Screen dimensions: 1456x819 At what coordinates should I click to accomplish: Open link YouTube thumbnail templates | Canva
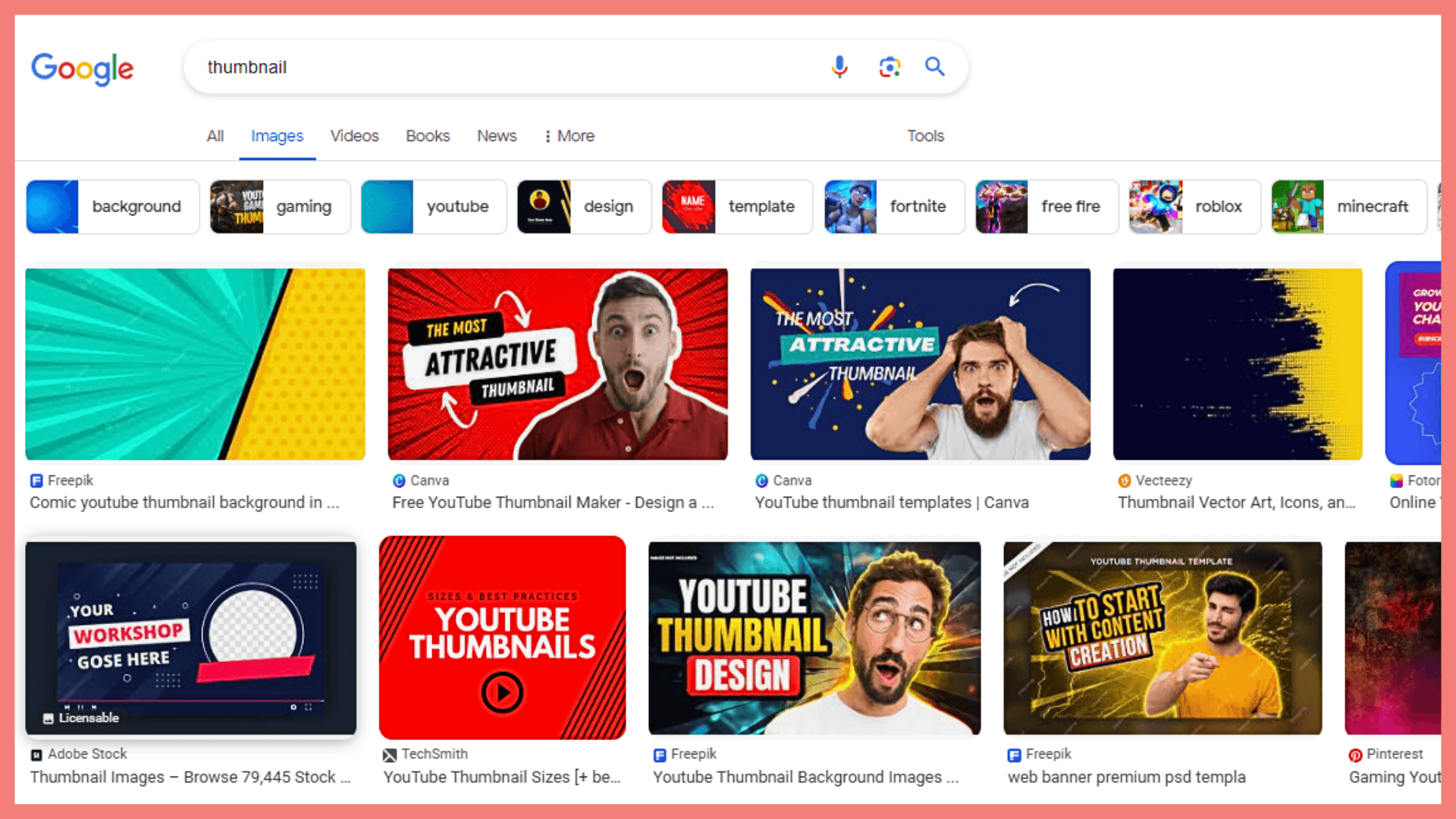[x=892, y=503]
